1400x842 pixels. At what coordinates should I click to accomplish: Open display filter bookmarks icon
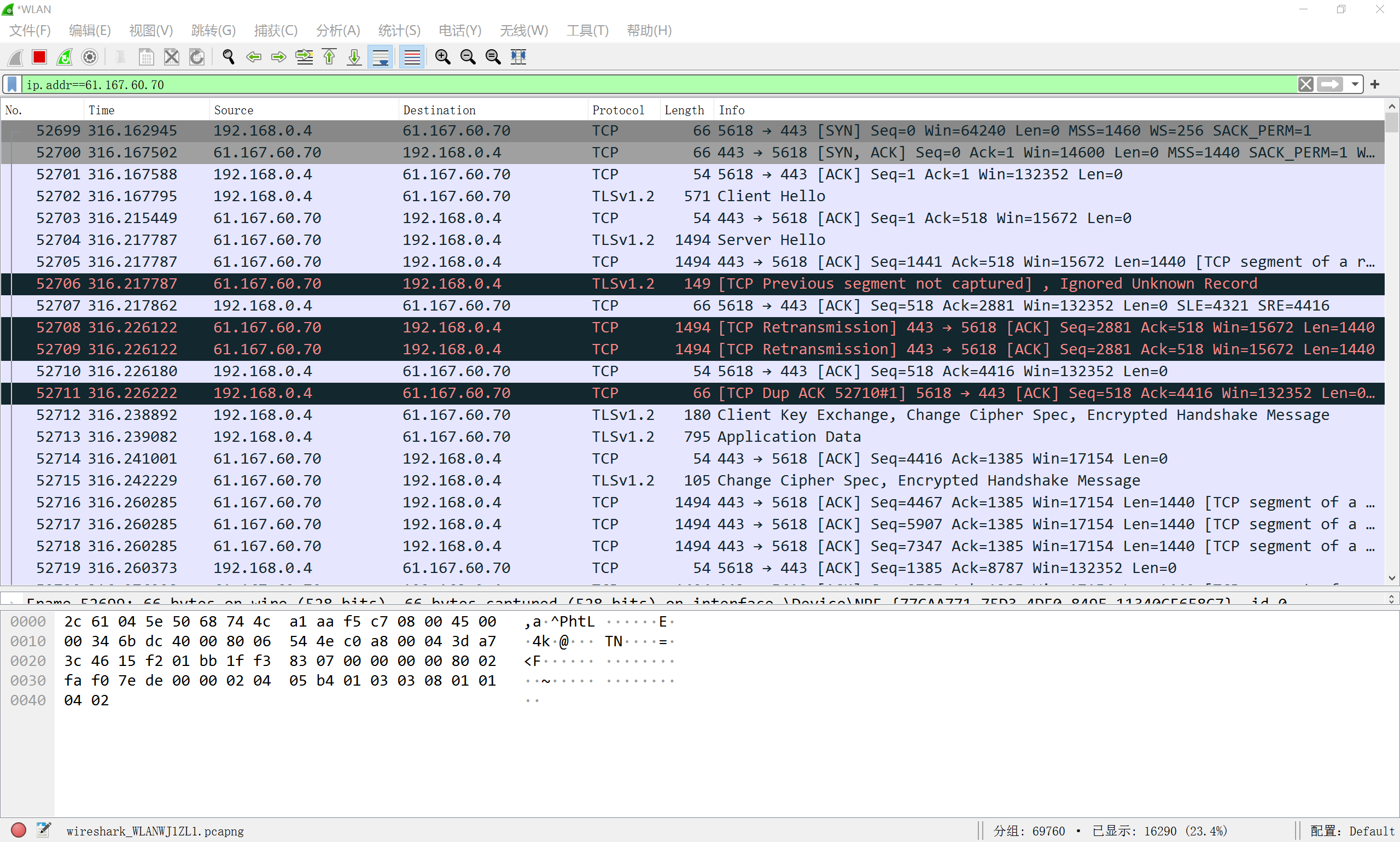tap(12, 85)
